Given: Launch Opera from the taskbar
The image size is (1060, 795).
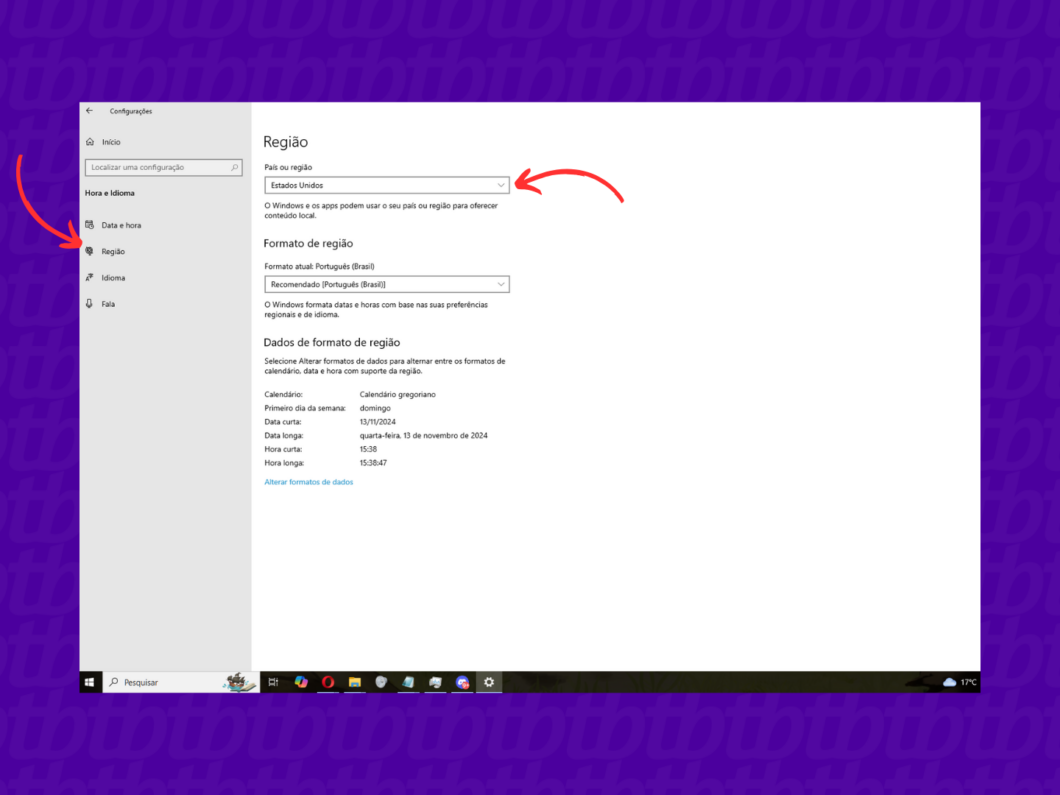Looking at the screenshot, I should (327, 682).
